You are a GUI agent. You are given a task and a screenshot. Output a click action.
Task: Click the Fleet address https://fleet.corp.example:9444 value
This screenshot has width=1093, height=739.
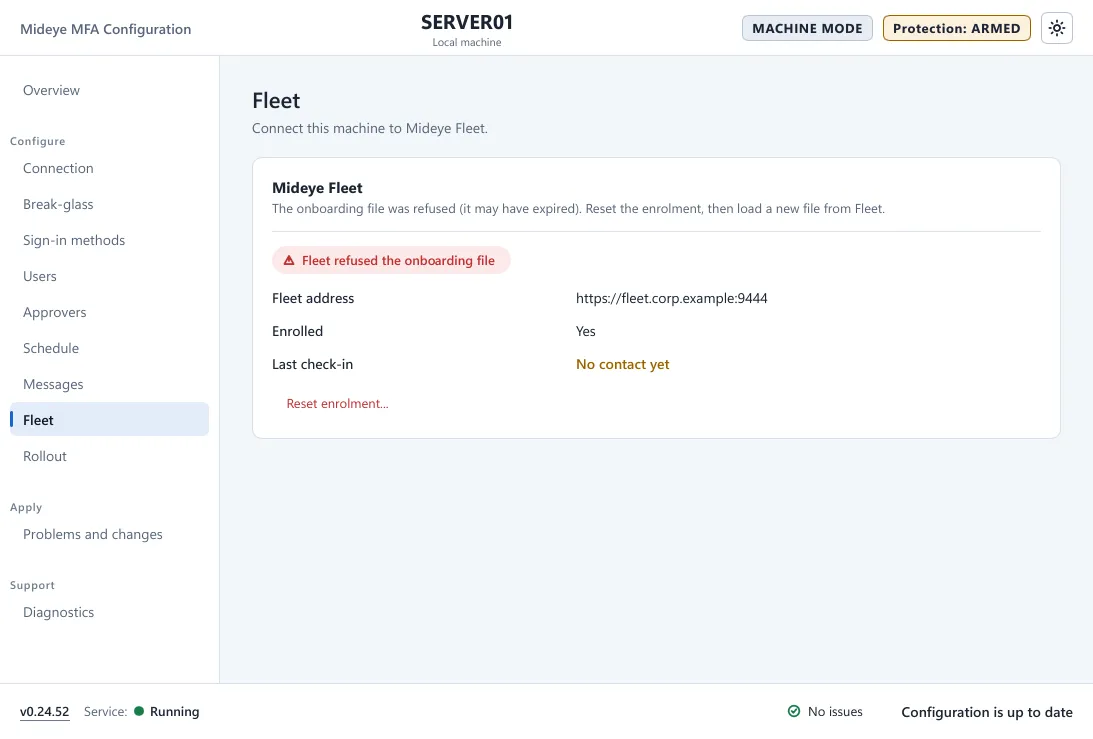point(671,298)
